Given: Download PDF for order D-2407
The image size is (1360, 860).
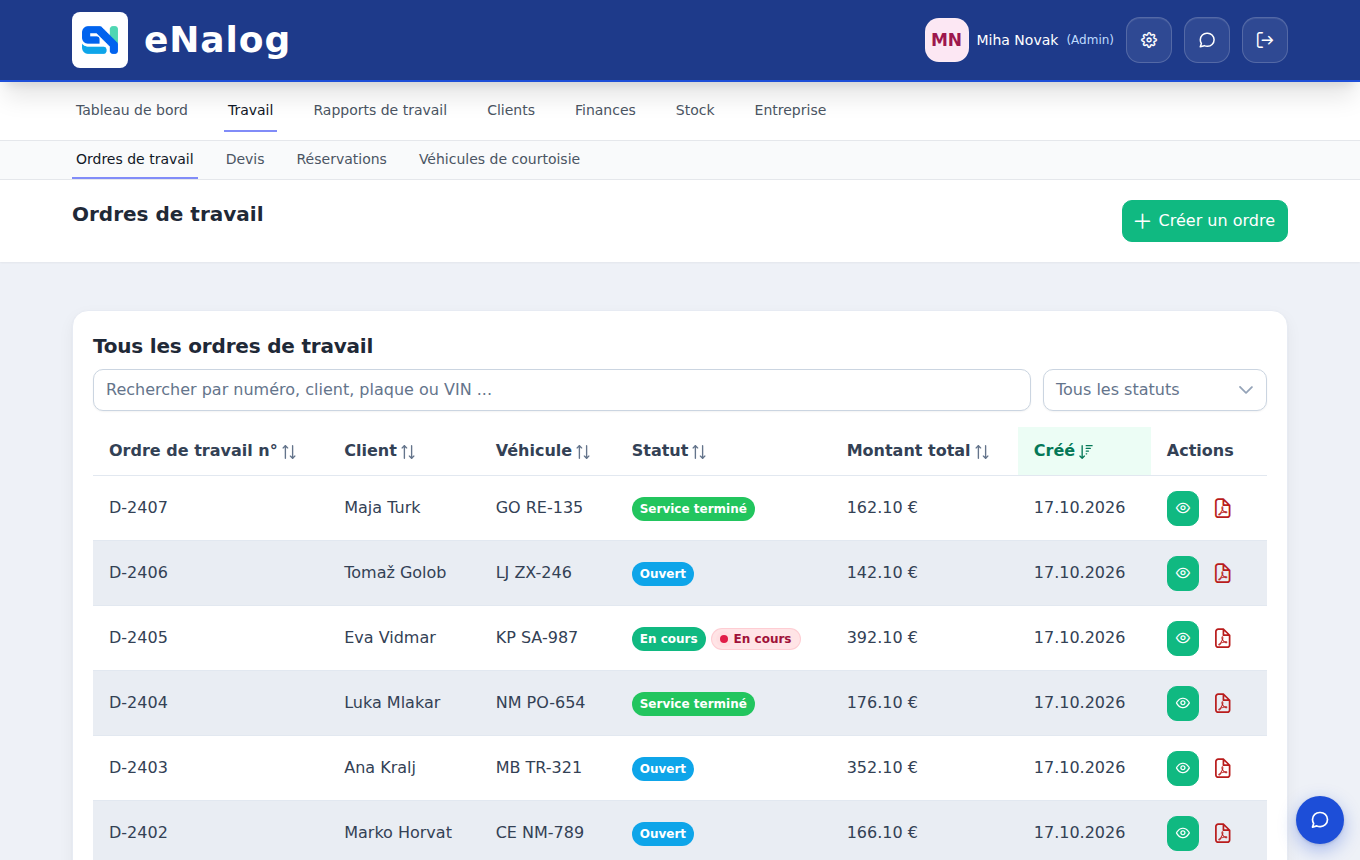Looking at the screenshot, I should click(1222, 508).
